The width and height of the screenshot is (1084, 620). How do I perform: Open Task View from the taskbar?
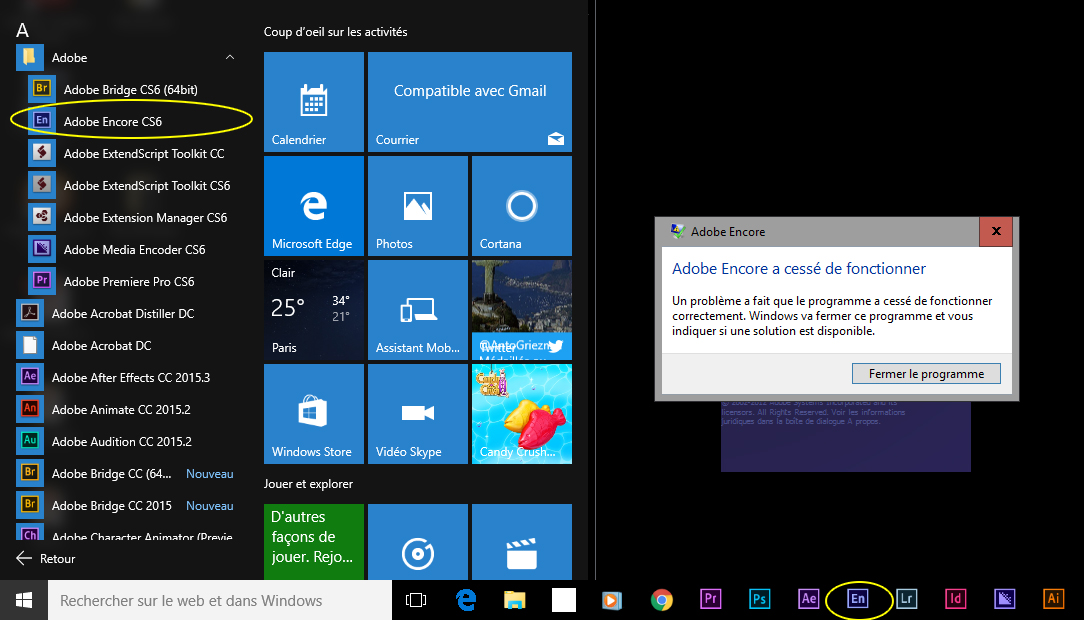(x=416, y=600)
